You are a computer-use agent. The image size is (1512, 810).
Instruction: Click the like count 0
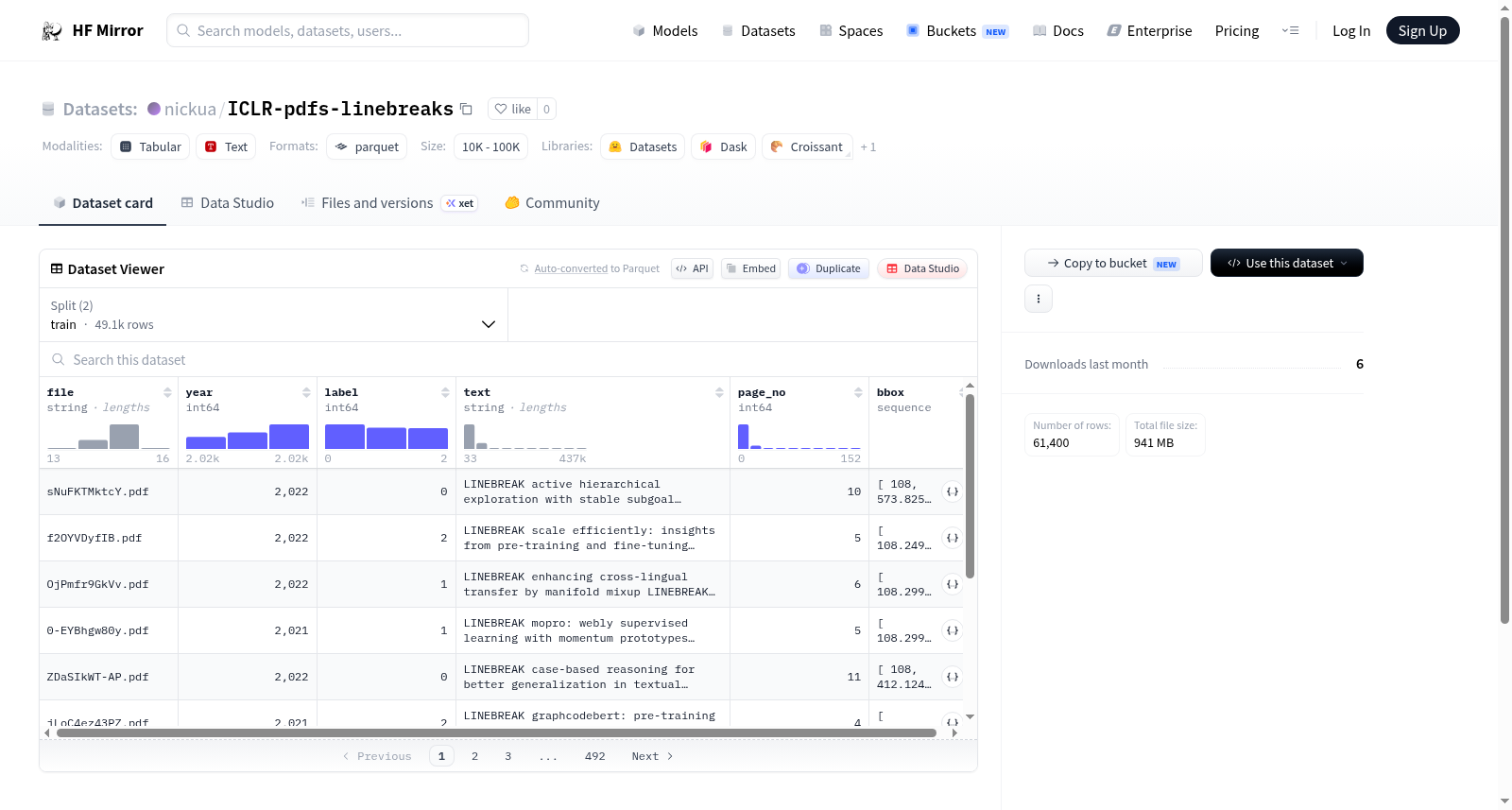546,109
